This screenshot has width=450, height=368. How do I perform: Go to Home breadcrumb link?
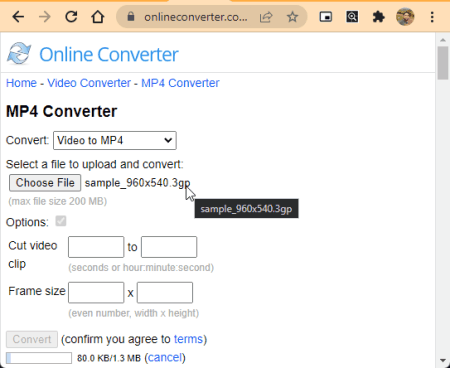coord(21,83)
